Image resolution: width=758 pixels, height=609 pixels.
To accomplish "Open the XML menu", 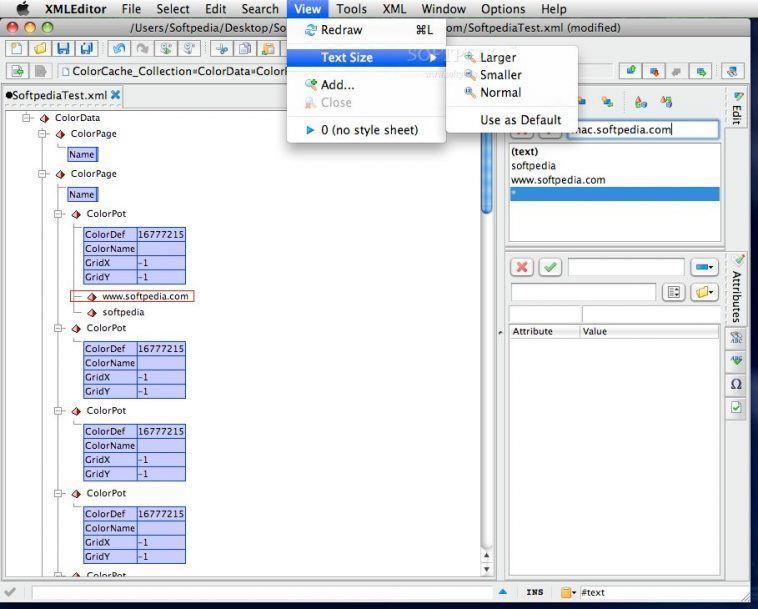I will coord(394,9).
